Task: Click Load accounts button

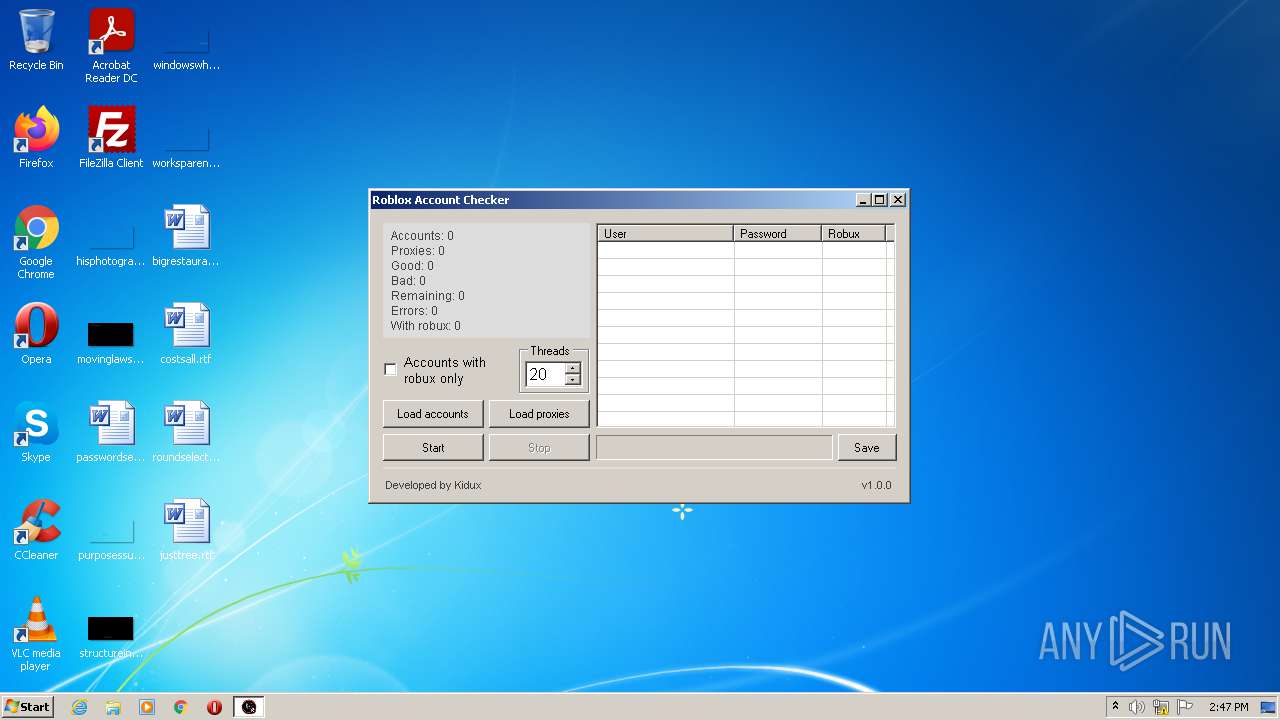Action: [x=433, y=414]
